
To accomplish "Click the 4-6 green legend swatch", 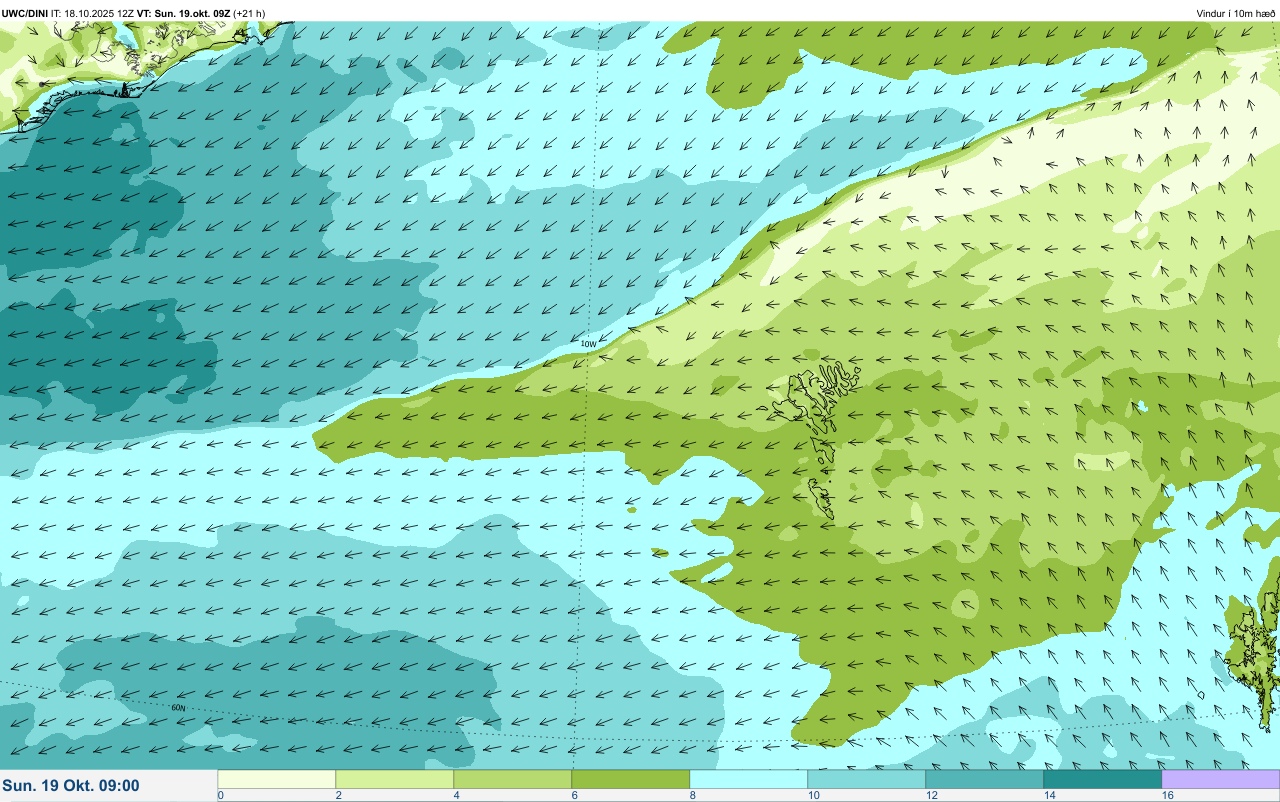I will click(512, 779).
